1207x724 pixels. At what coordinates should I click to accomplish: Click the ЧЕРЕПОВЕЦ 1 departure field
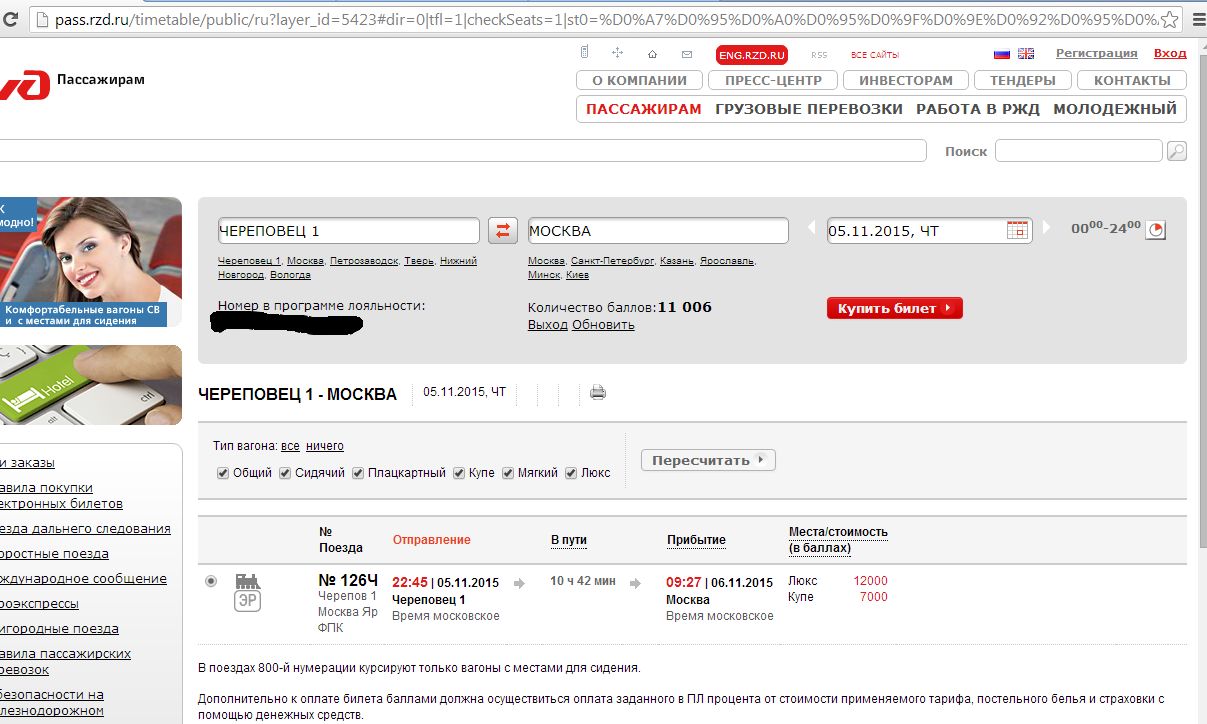[x=348, y=231]
